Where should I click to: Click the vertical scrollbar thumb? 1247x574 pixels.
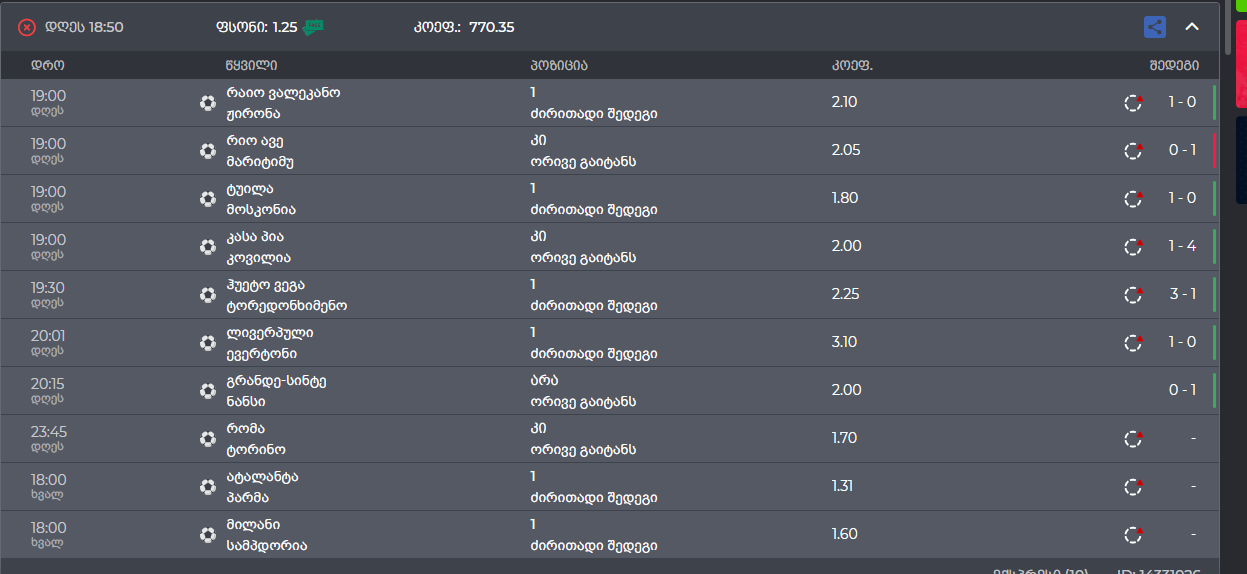point(1229,28)
